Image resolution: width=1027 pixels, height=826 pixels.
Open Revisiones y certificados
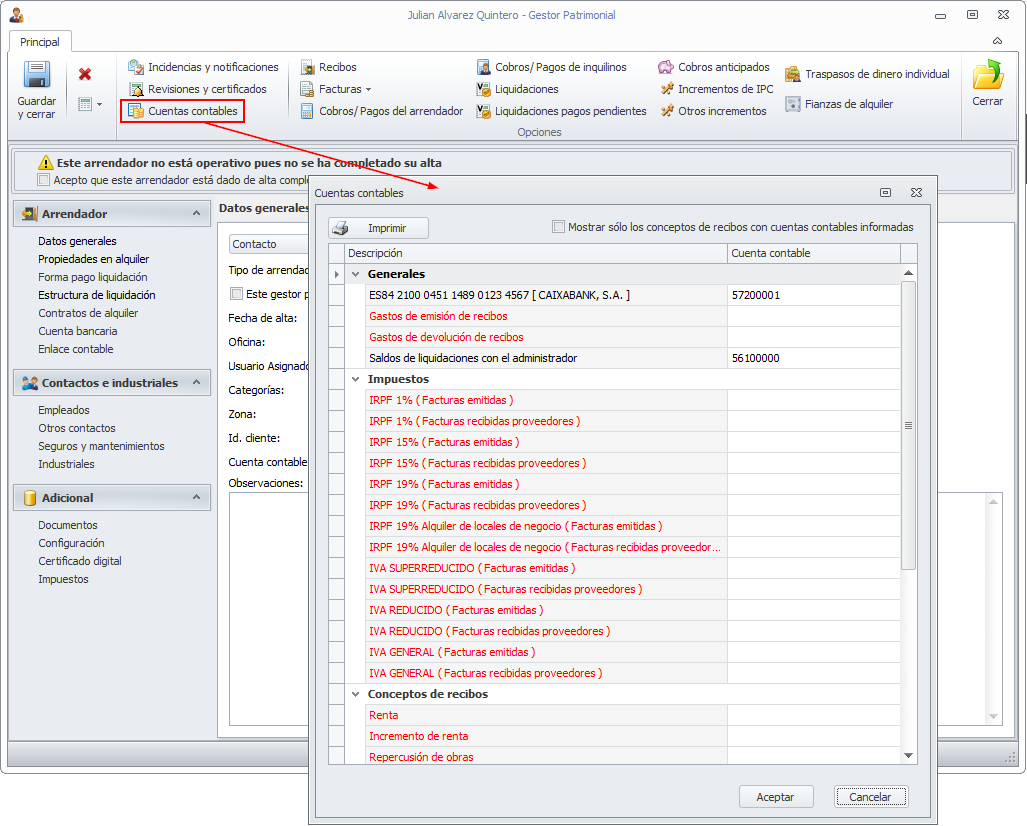coord(198,89)
